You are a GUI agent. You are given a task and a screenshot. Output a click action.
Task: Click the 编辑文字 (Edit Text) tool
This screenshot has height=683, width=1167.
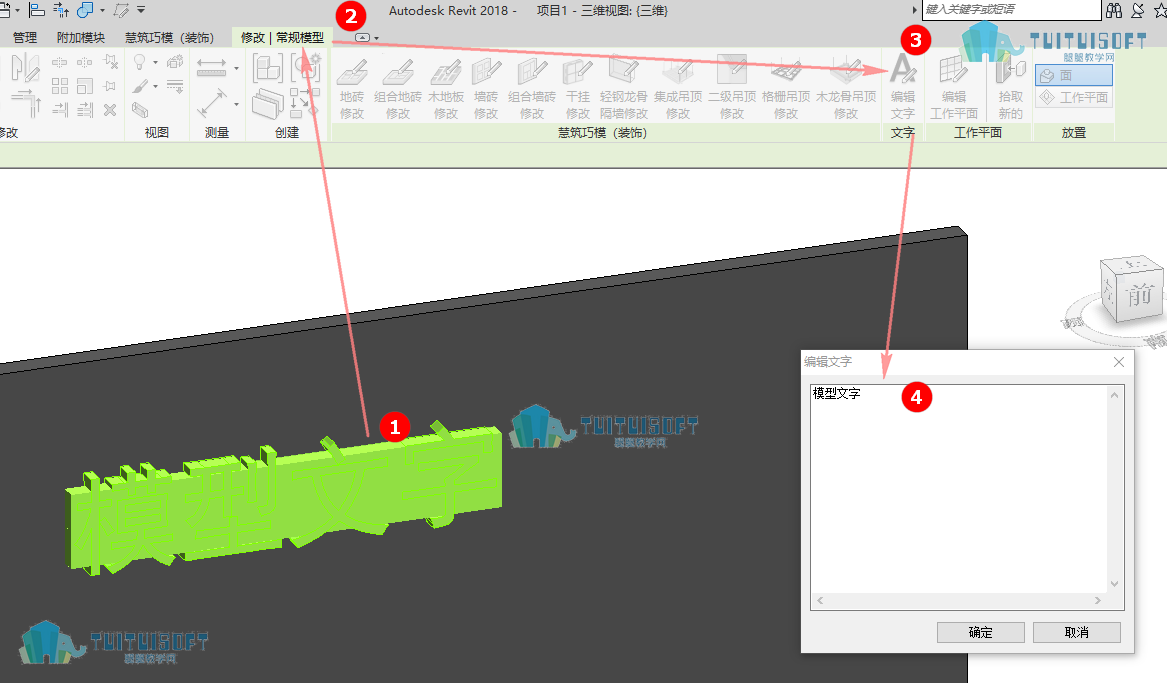point(903,87)
